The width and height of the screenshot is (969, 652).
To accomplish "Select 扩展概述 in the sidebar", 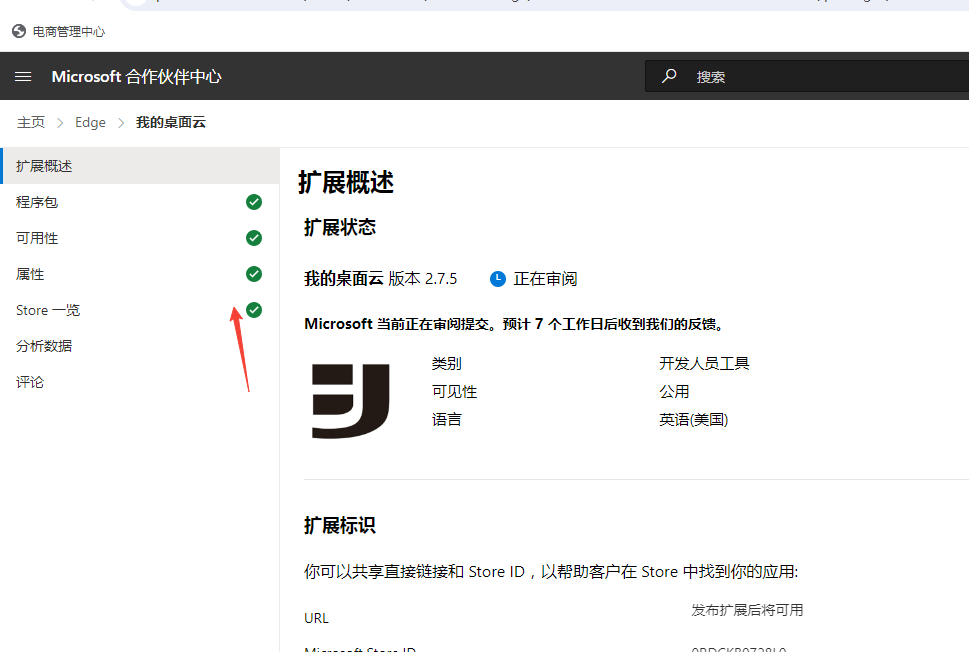I will 140,166.
